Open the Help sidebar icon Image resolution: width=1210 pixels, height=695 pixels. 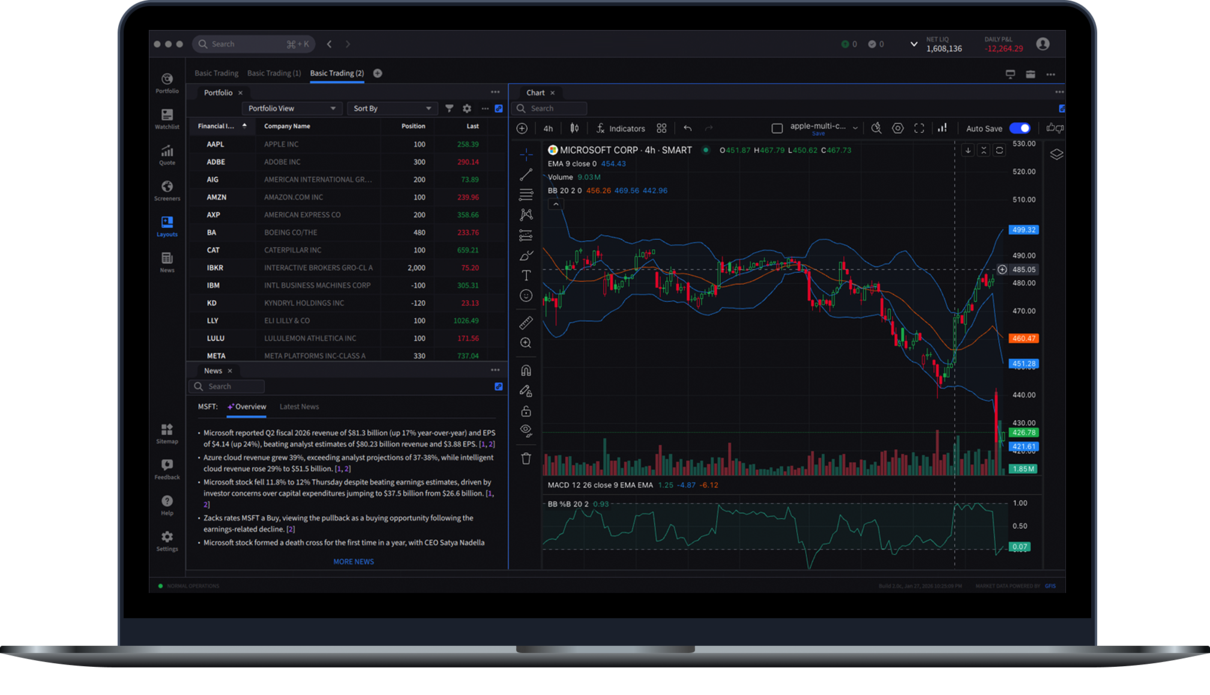pyautogui.click(x=167, y=505)
